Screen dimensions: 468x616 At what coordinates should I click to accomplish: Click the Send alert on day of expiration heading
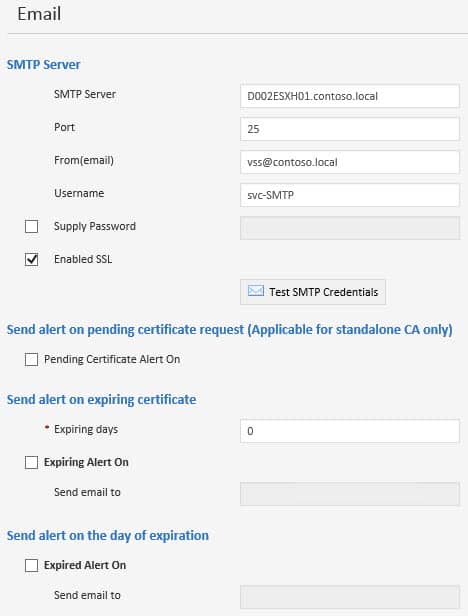[108, 535]
